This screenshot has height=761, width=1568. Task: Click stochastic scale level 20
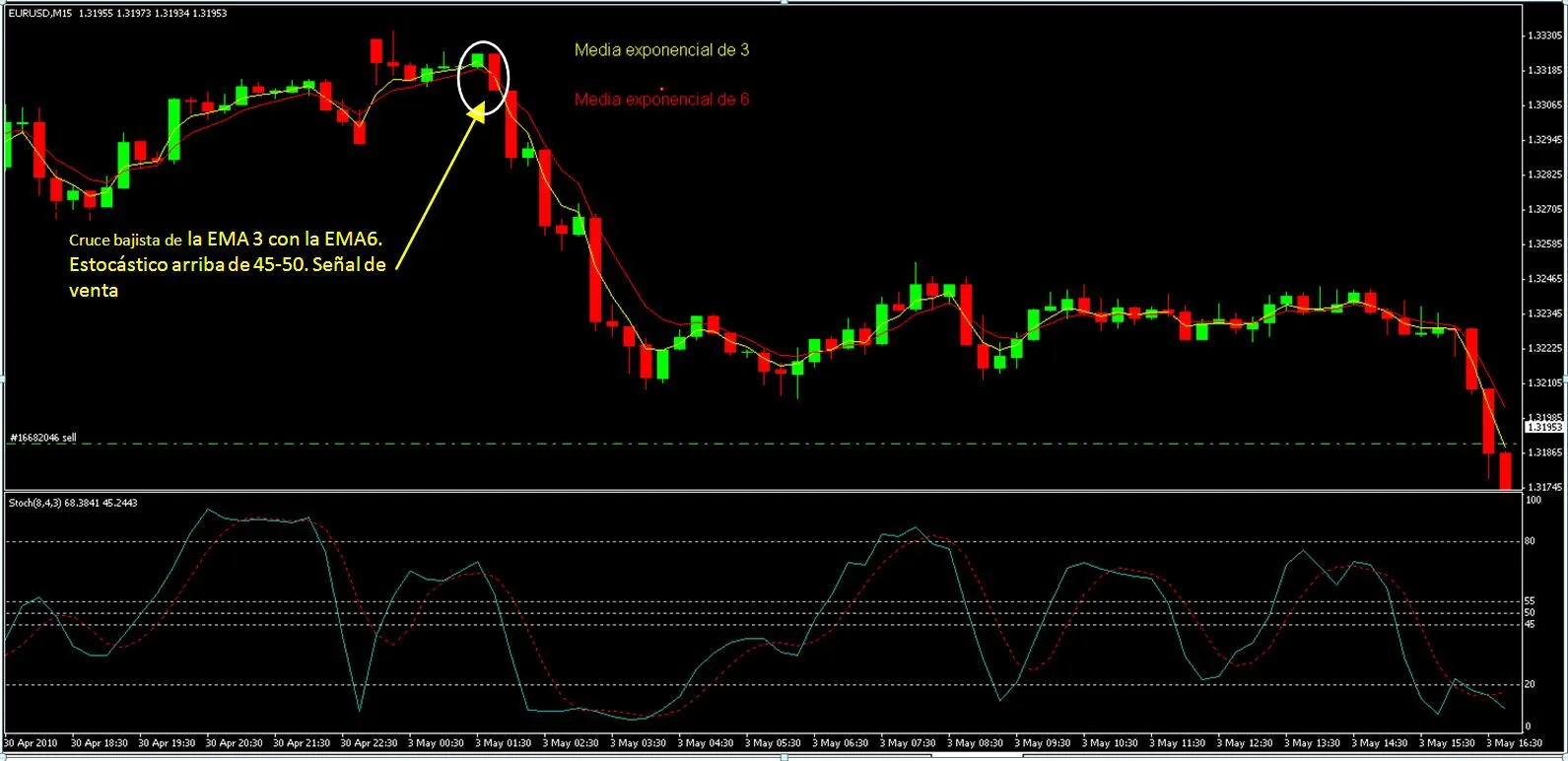click(1530, 683)
